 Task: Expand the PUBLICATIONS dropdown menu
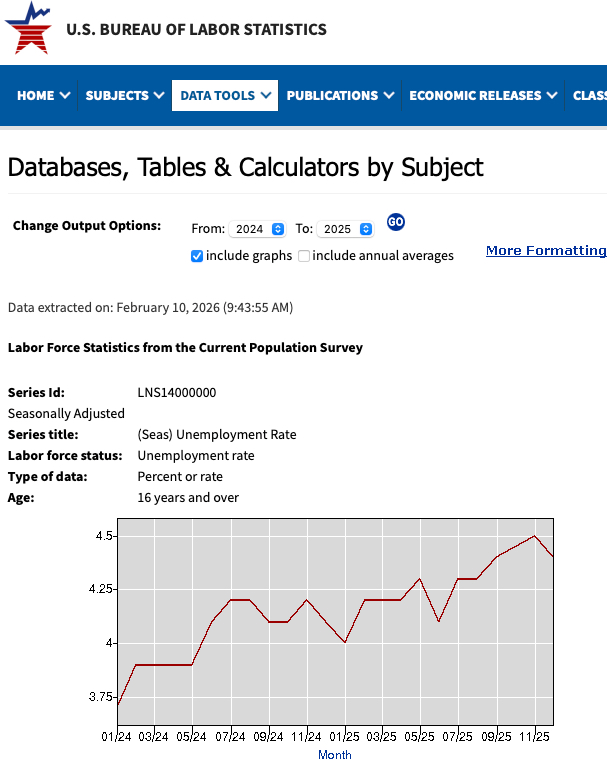pos(341,96)
